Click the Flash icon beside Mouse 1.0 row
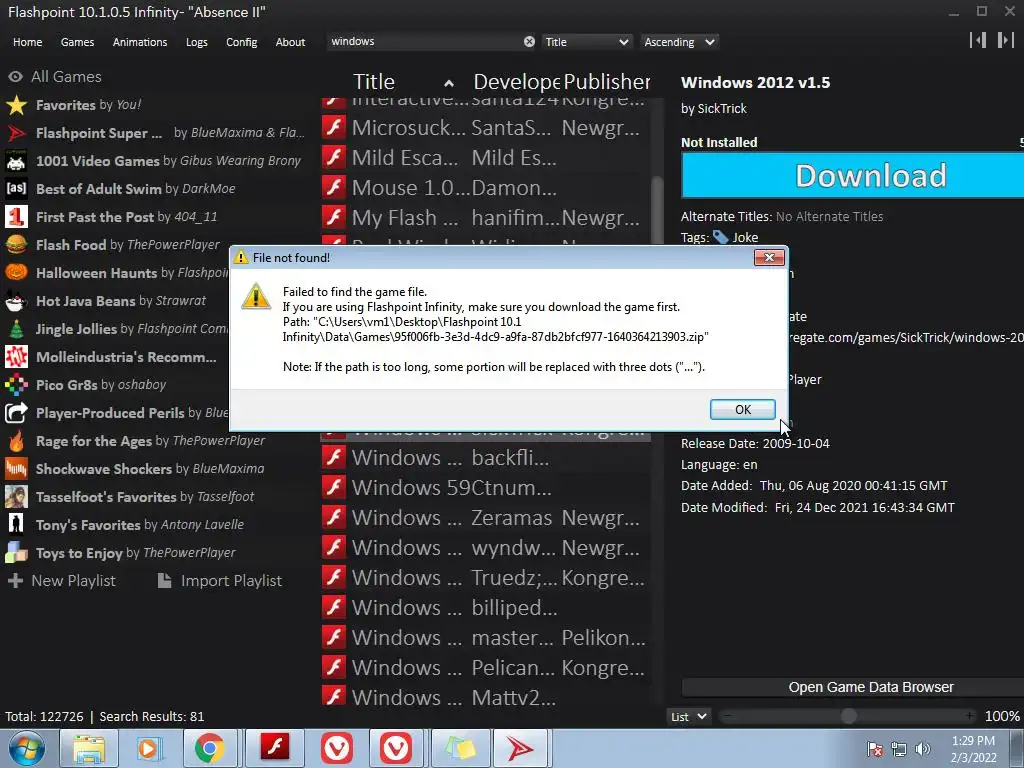Screen dimensions: 1024x768 pos(334,187)
